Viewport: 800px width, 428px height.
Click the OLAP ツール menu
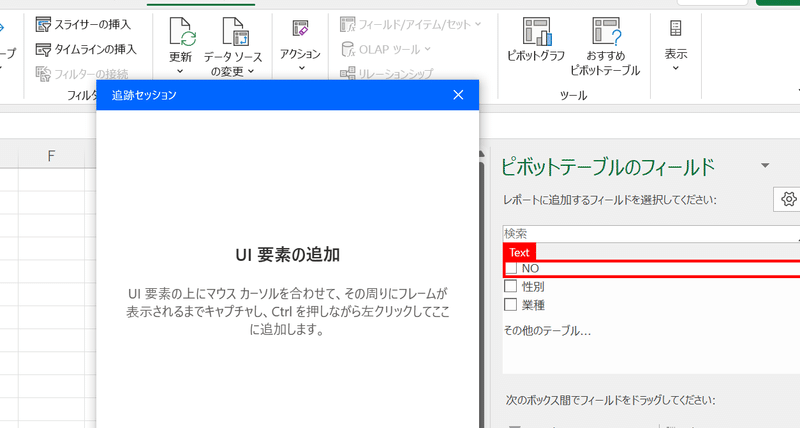coord(386,49)
